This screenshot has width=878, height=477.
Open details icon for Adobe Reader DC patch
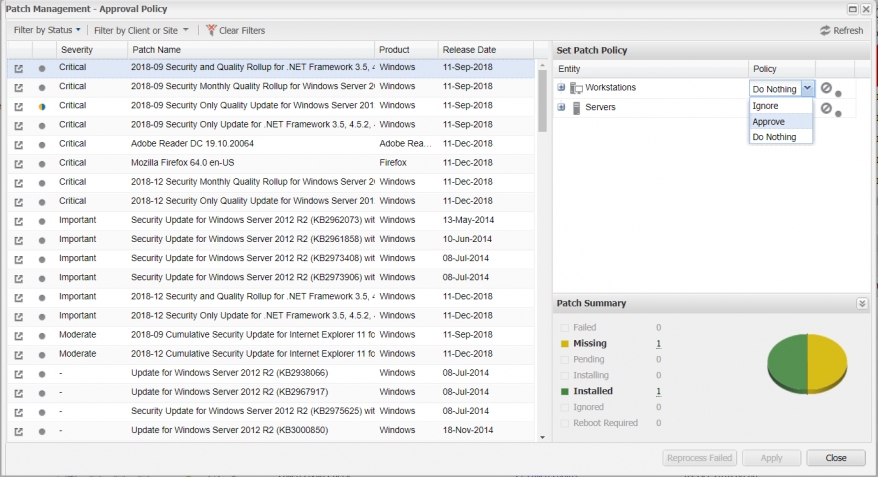click(x=18, y=145)
